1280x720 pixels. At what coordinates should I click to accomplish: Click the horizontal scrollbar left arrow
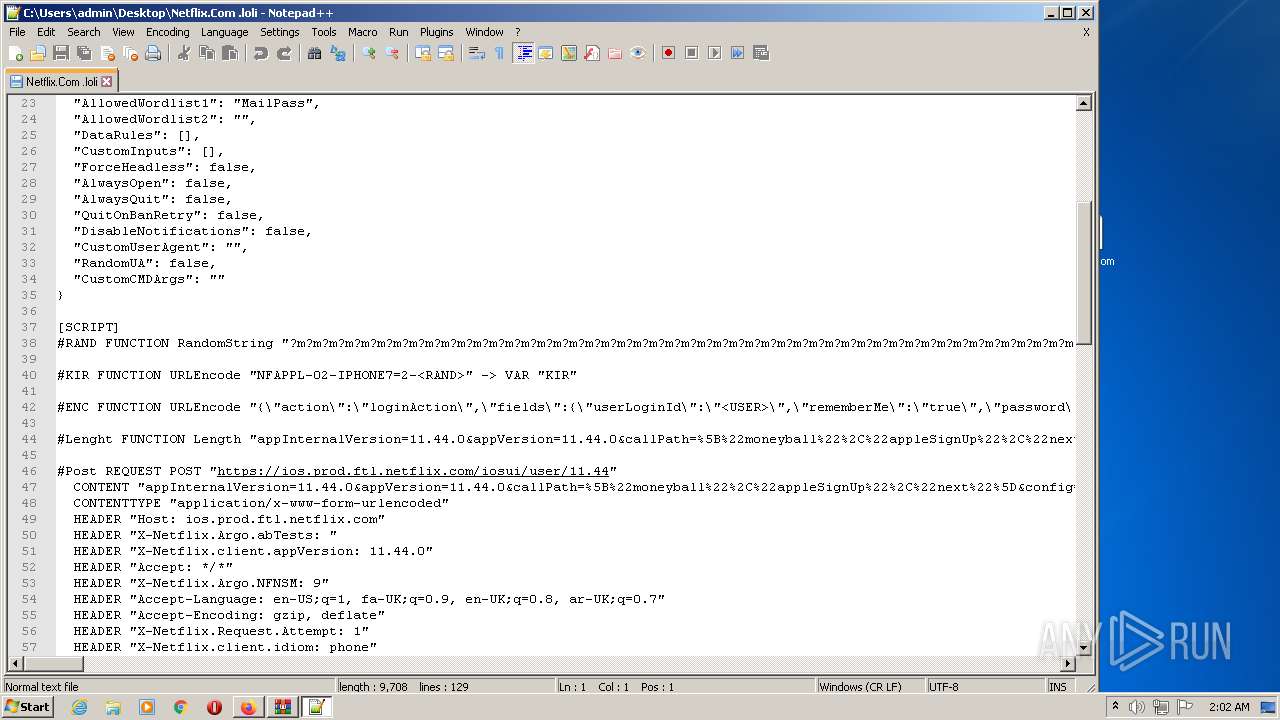[x=15, y=664]
